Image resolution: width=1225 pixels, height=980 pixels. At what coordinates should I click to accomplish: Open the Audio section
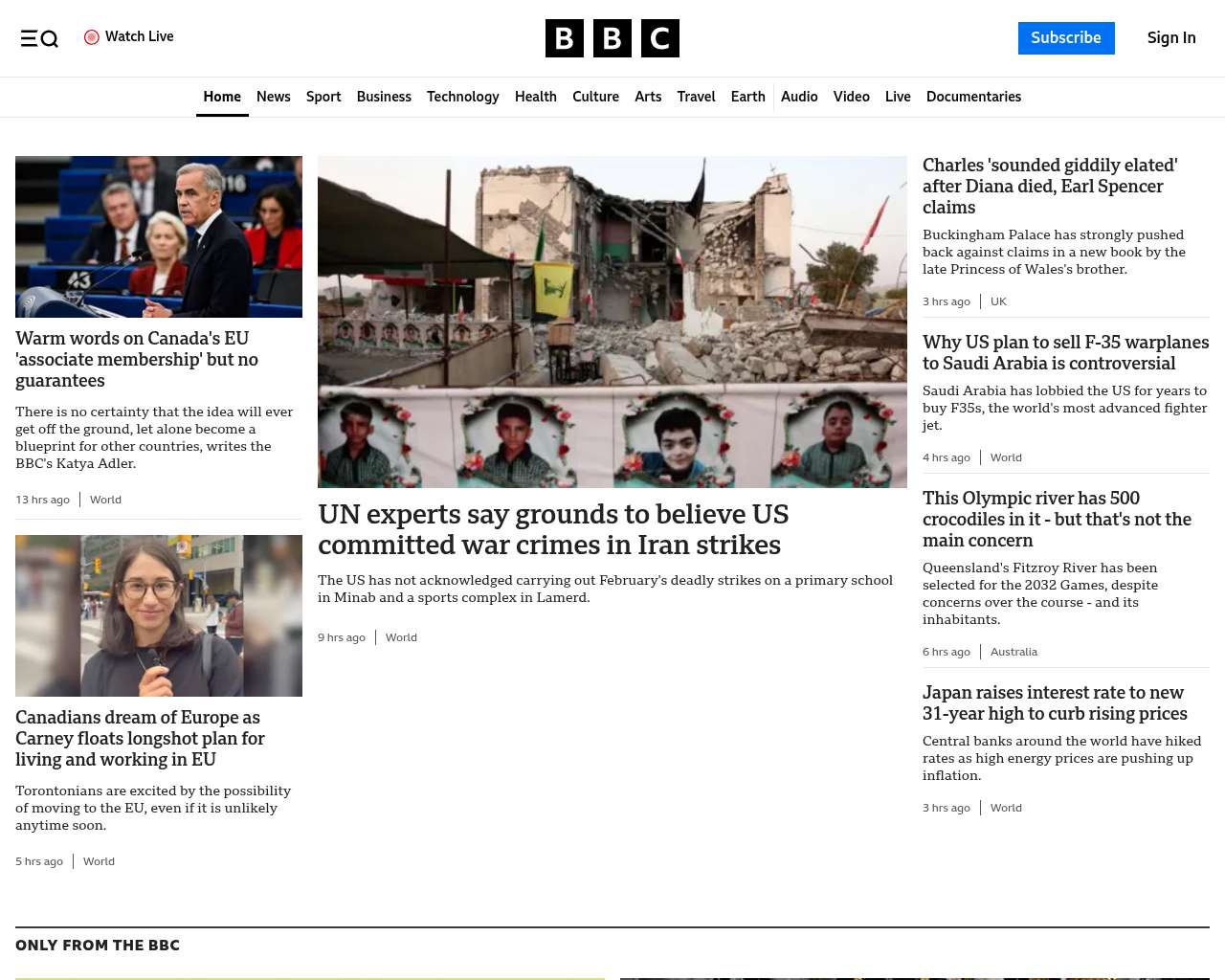coord(799,97)
